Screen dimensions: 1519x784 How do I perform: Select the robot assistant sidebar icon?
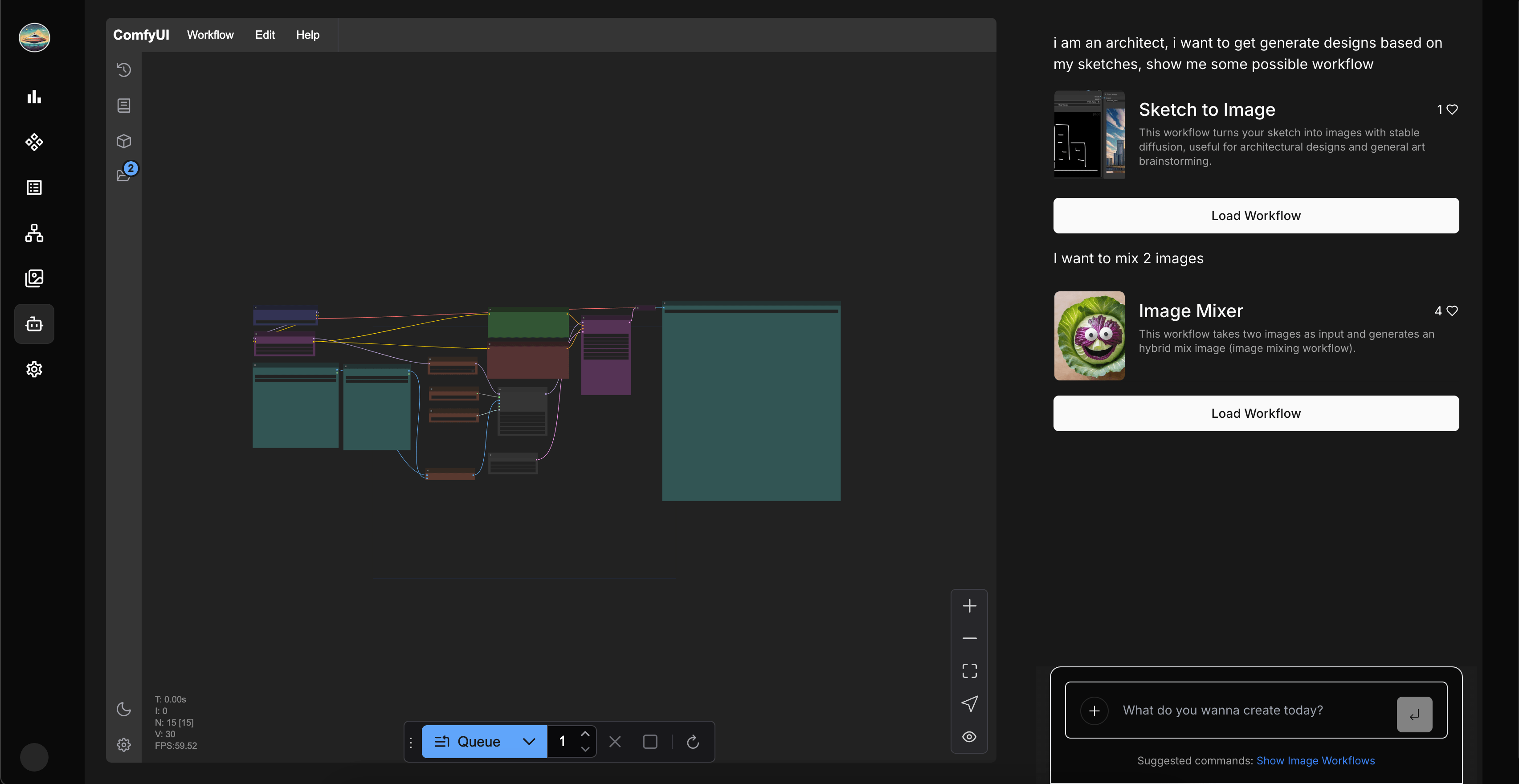(34, 323)
